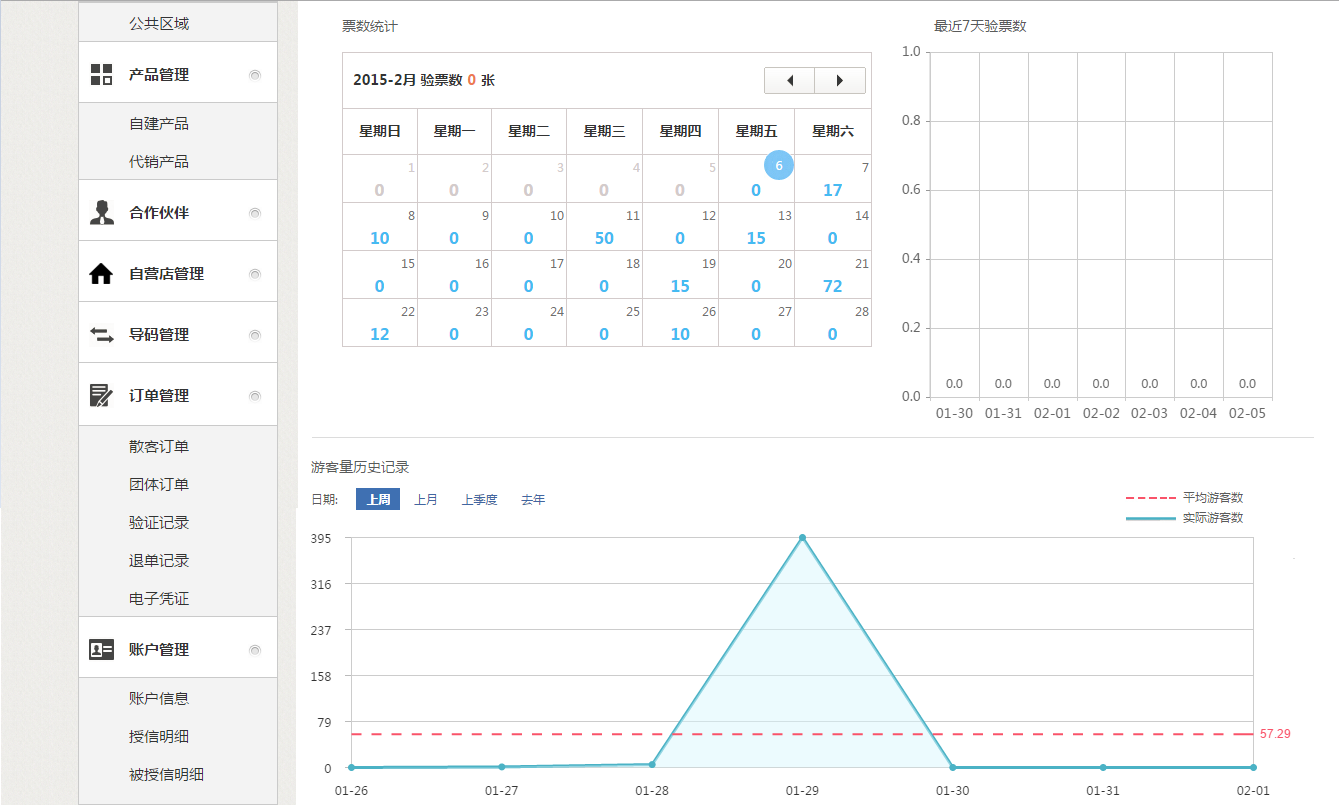
Task: Open 散客订单 in sidebar
Action: (x=159, y=447)
